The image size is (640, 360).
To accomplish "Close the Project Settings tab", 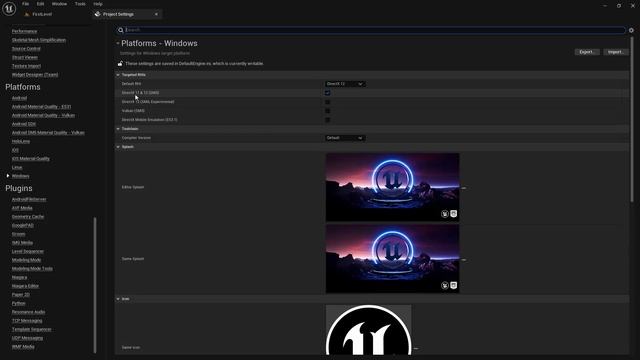I will [x=156, y=14].
